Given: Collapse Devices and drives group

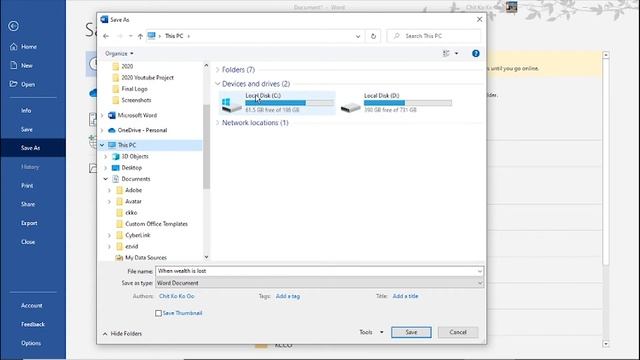Looking at the screenshot, I should [x=218, y=84].
